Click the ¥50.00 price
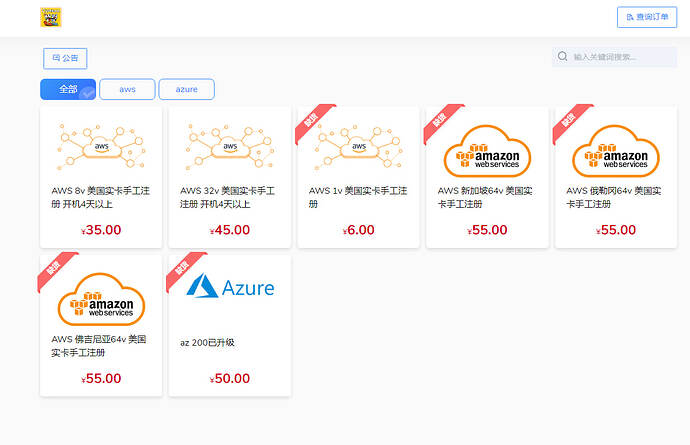Screen dimensions: 690x445 [230, 378]
